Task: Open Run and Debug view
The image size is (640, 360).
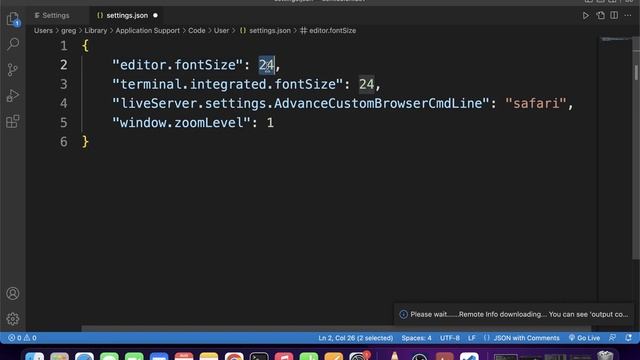Action: (x=13, y=96)
